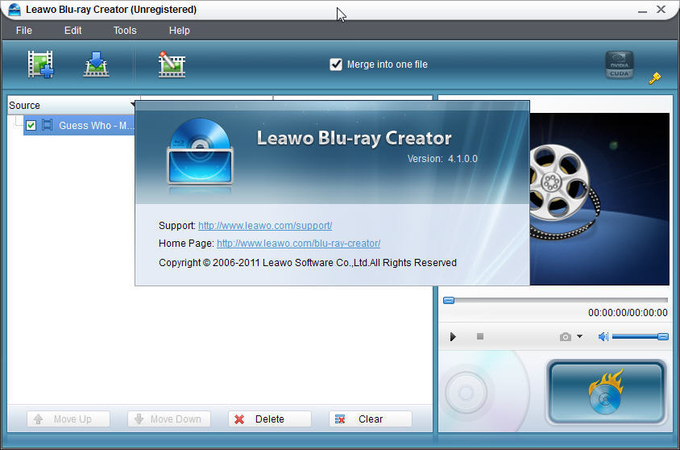This screenshot has width=680, height=450.
Task: Click the NVIDIA CUDA acceleration badge
Action: pos(619,65)
